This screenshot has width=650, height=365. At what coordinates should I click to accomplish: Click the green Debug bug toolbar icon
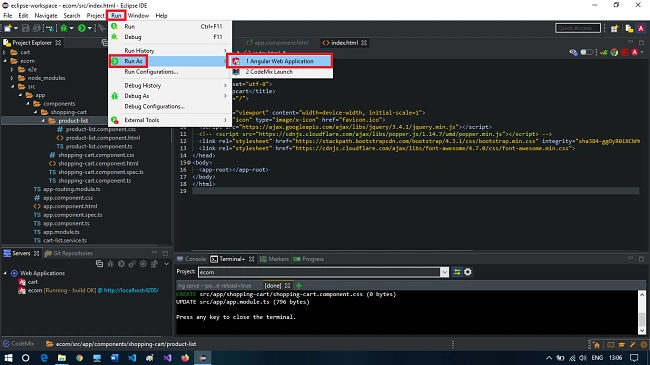point(63,28)
